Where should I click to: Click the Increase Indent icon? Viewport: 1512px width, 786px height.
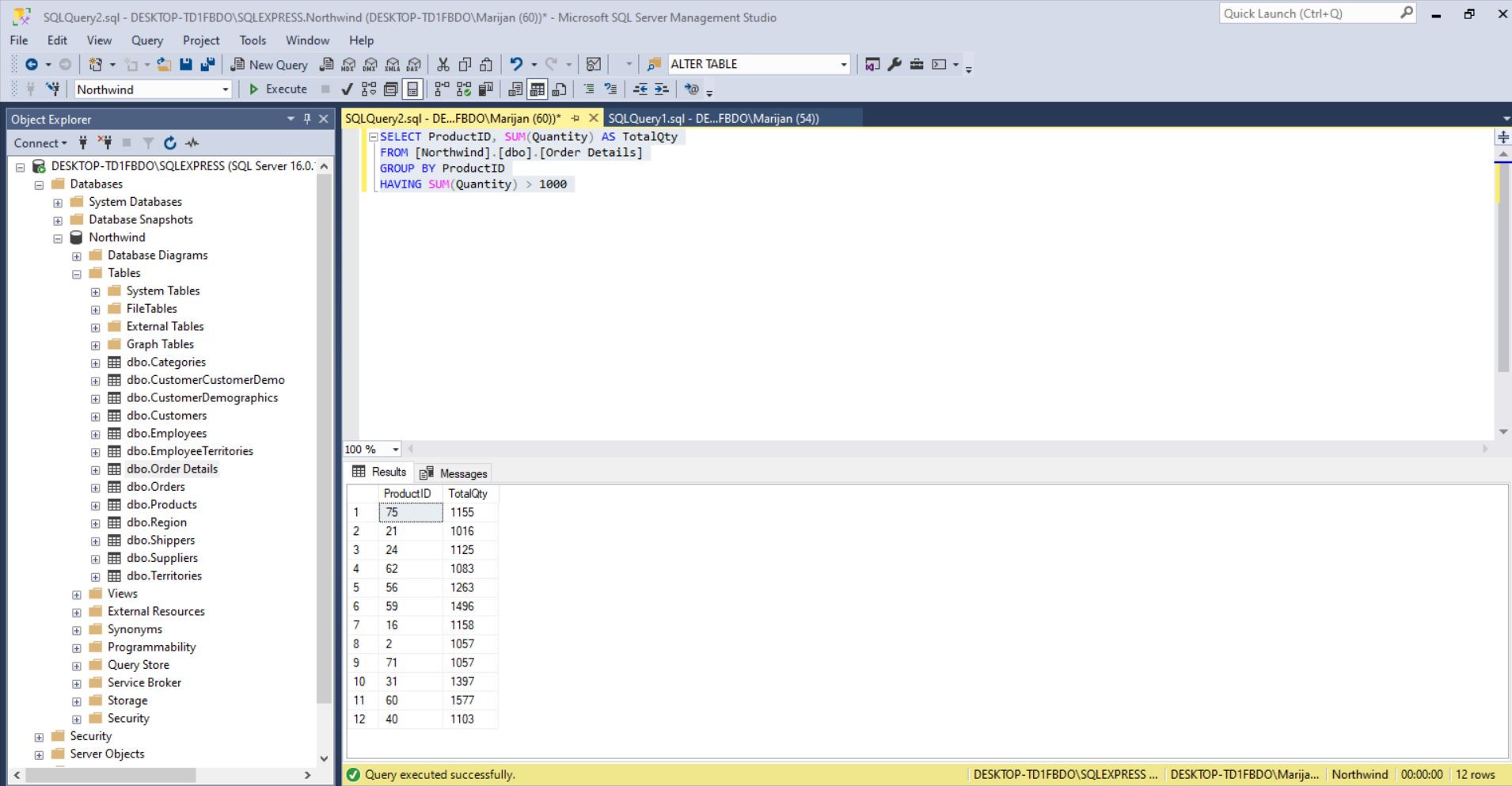[662, 89]
